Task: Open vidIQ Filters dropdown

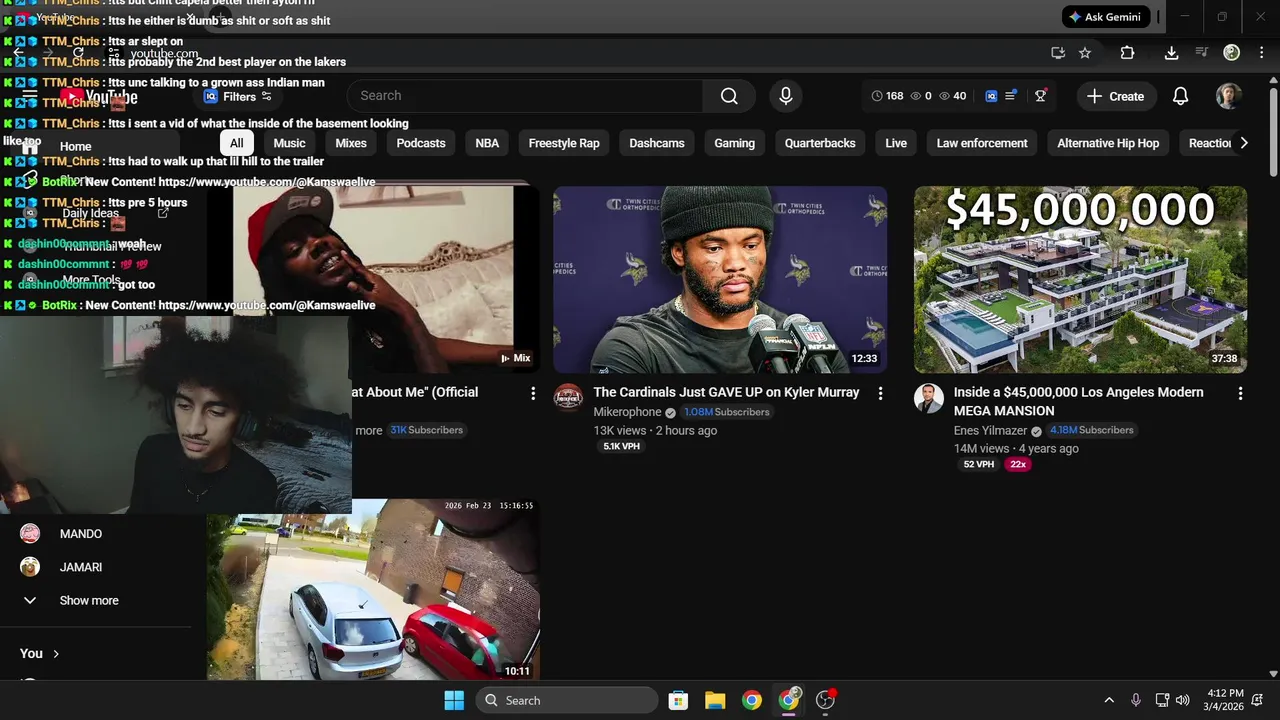Action: (x=238, y=97)
